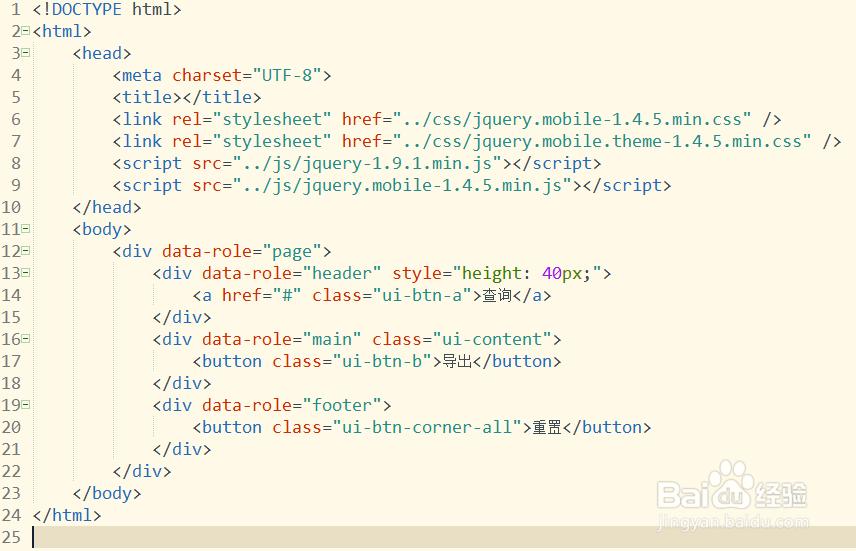Image resolution: width=856 pixels, height=551 pixels.
Task: Click the empty title tag on line 5
Action: pos(187,97)
